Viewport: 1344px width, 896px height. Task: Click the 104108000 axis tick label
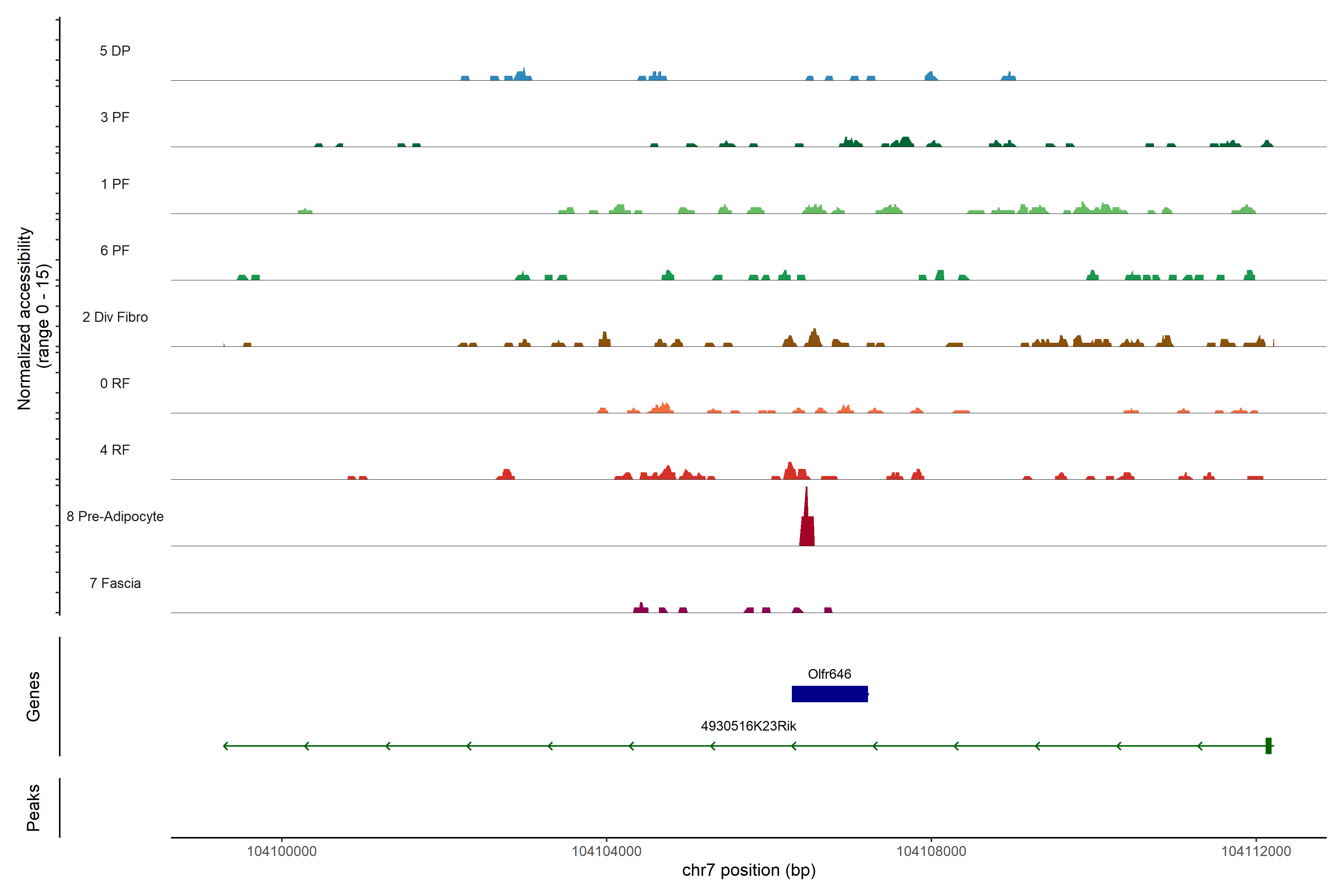[931, 851]
